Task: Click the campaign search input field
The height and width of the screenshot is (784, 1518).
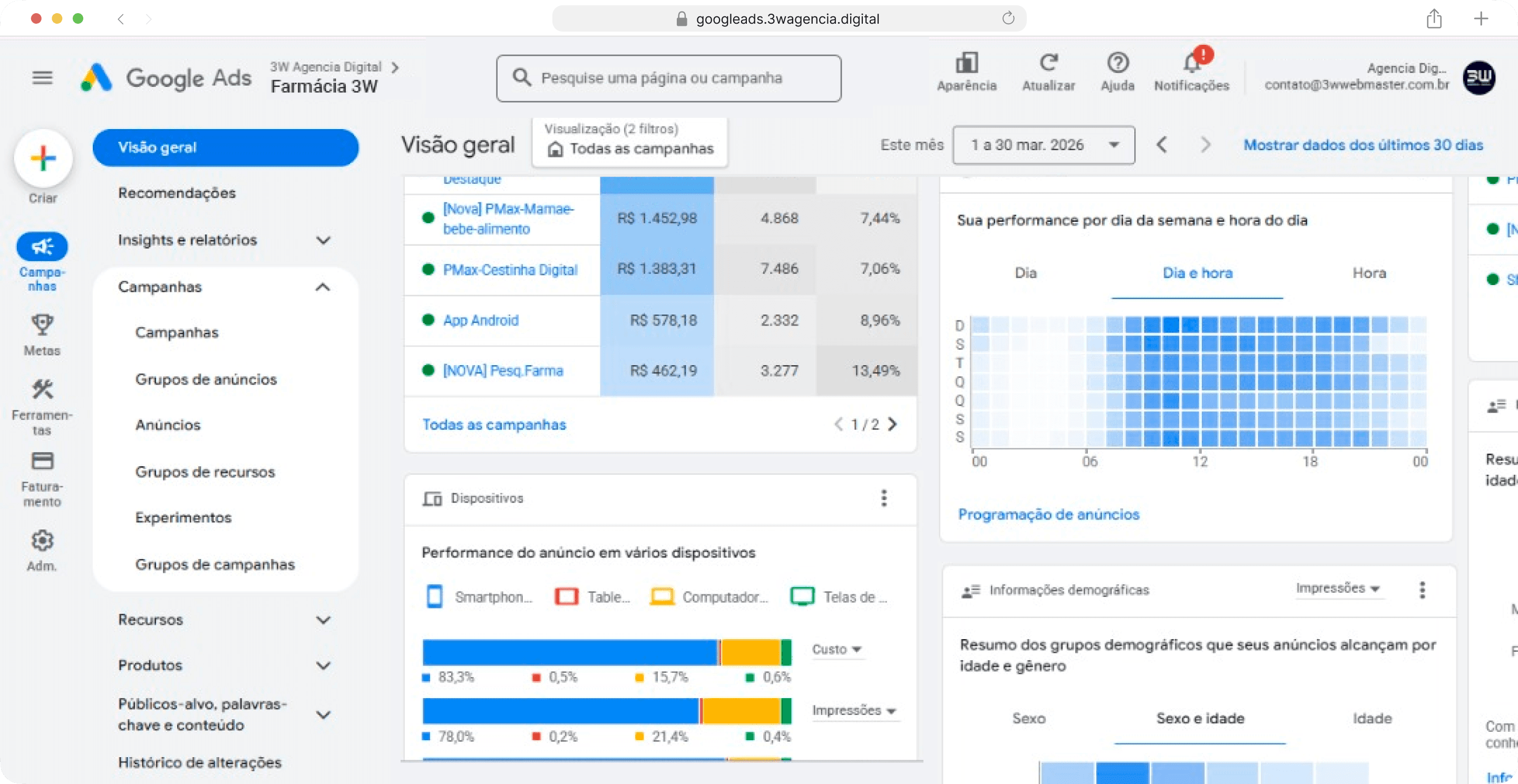Action: 669,79
